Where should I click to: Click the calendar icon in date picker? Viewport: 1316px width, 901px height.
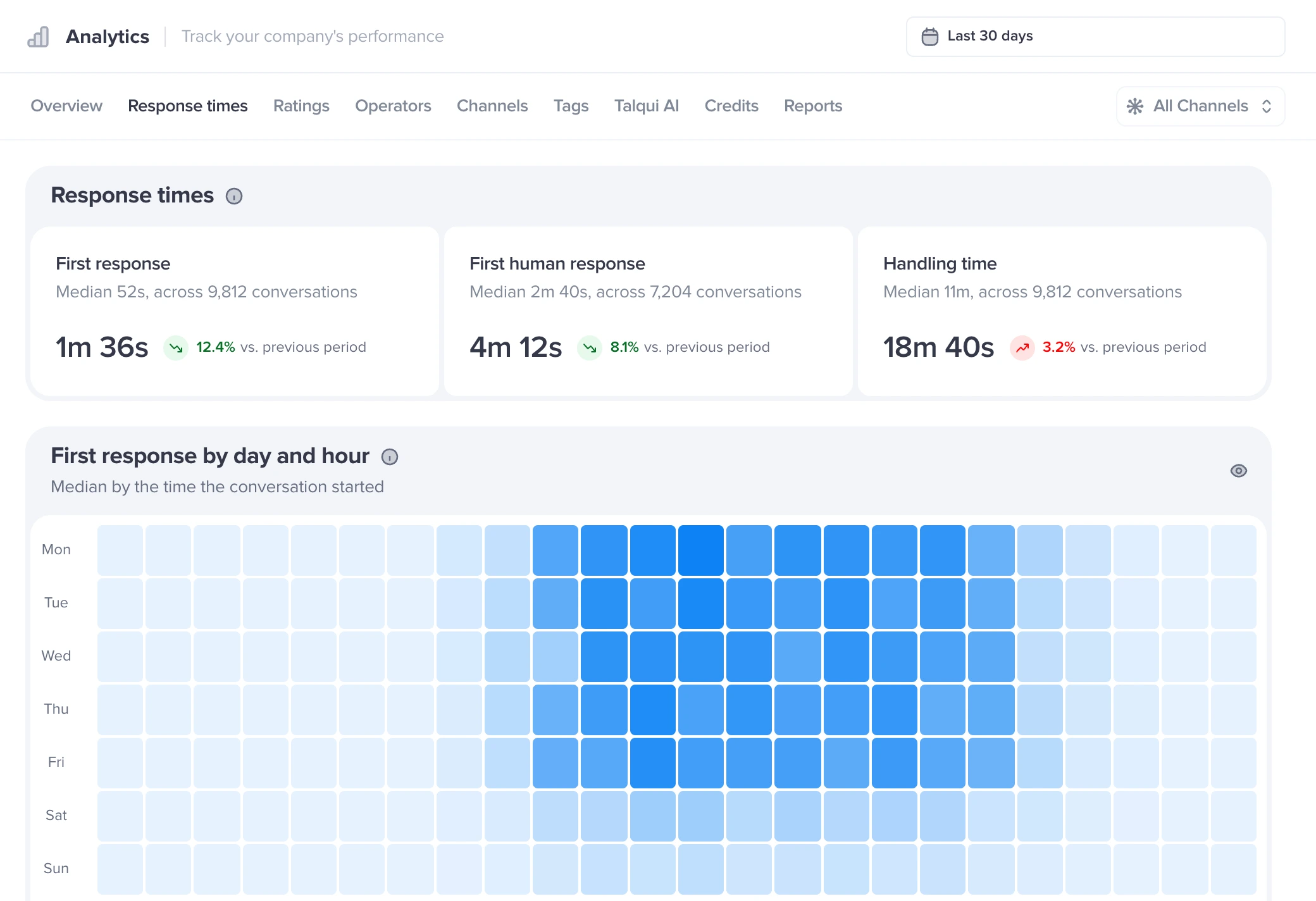coord(929,37)
